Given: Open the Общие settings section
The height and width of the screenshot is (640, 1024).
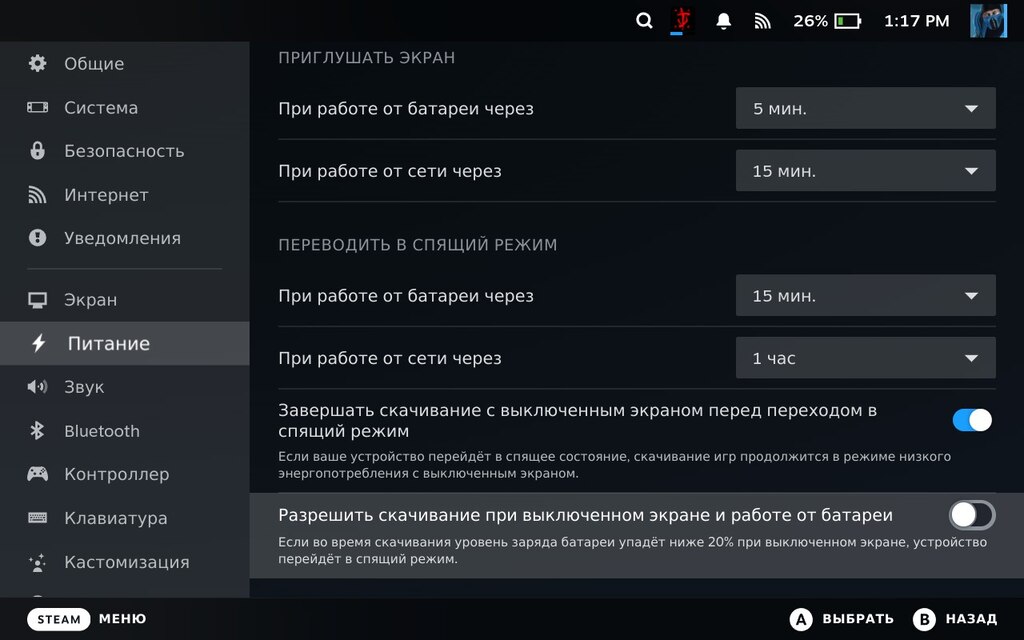Looking at the screenshot, I should 94,64.
